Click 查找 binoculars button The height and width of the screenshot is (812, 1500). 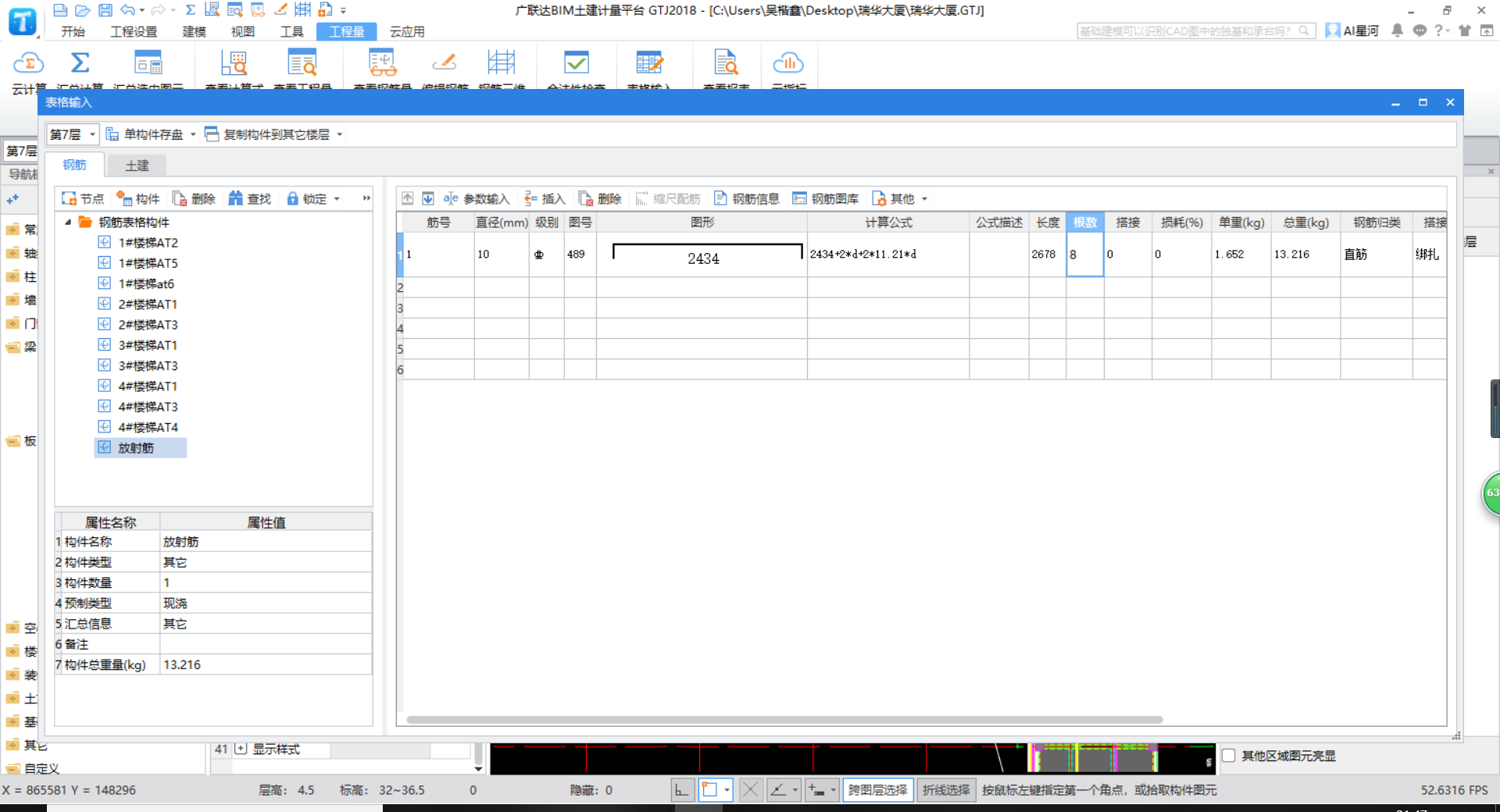pos(250,199)
